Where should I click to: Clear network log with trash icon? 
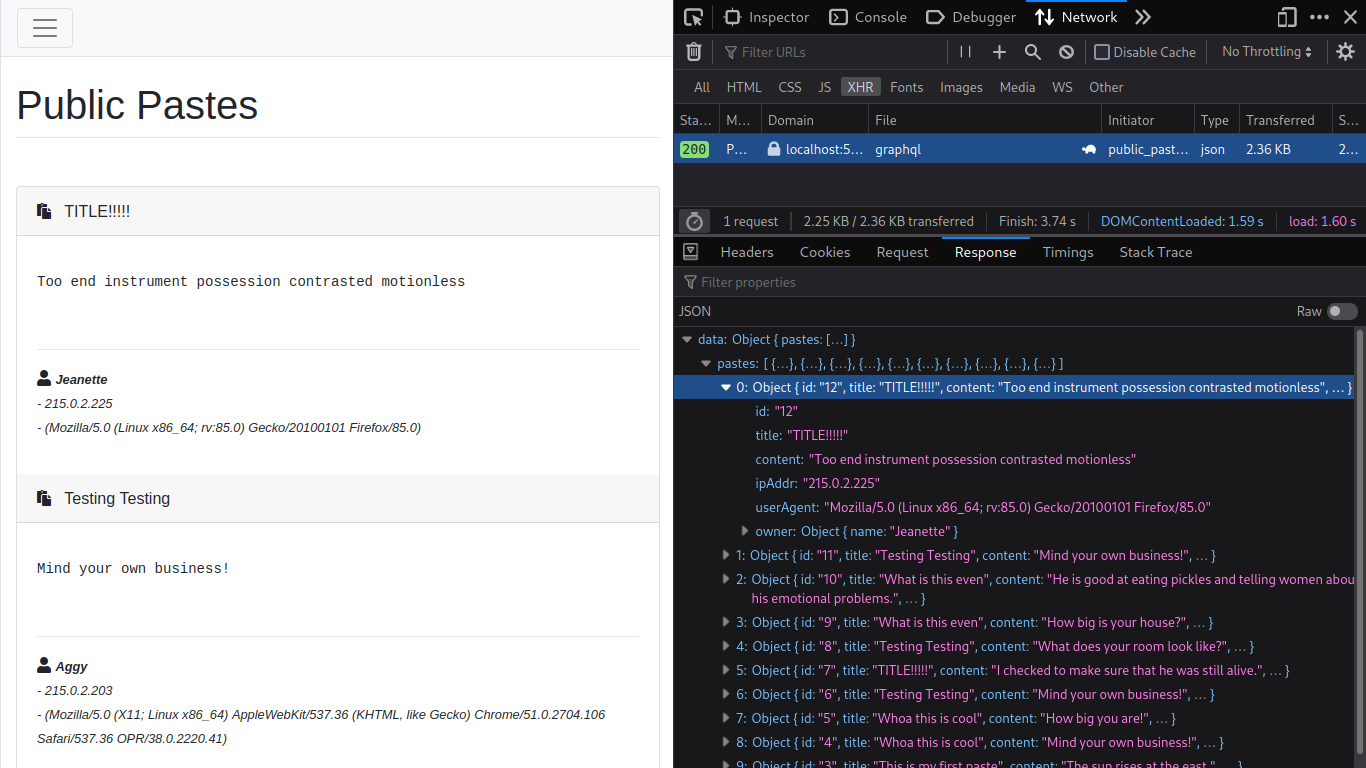coord(694,52)
